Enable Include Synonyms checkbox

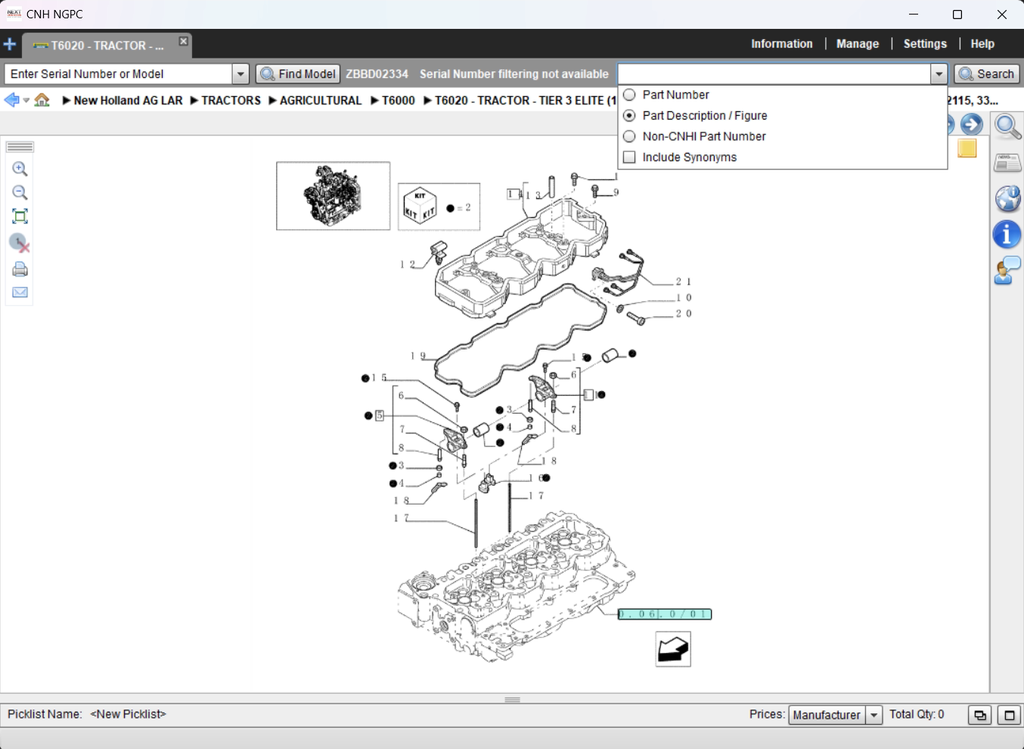pyautogui.click(x=630, y=157)
